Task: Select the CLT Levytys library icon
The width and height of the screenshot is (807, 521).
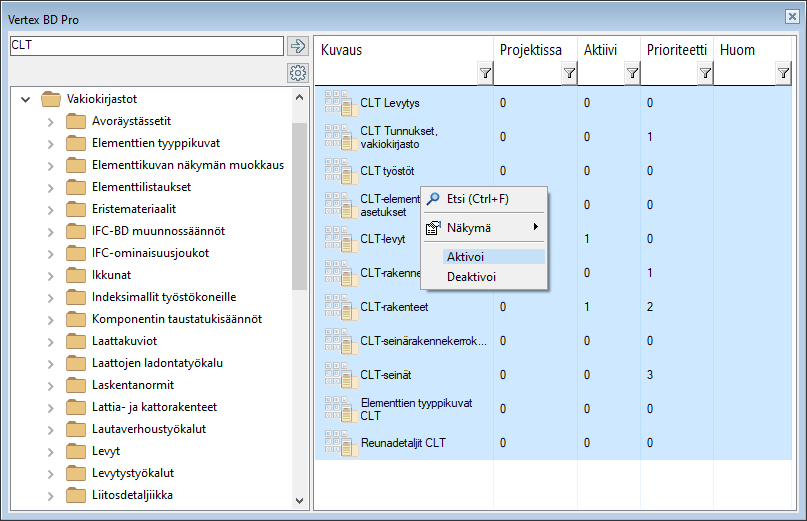Action: click(x=339, y=103)
